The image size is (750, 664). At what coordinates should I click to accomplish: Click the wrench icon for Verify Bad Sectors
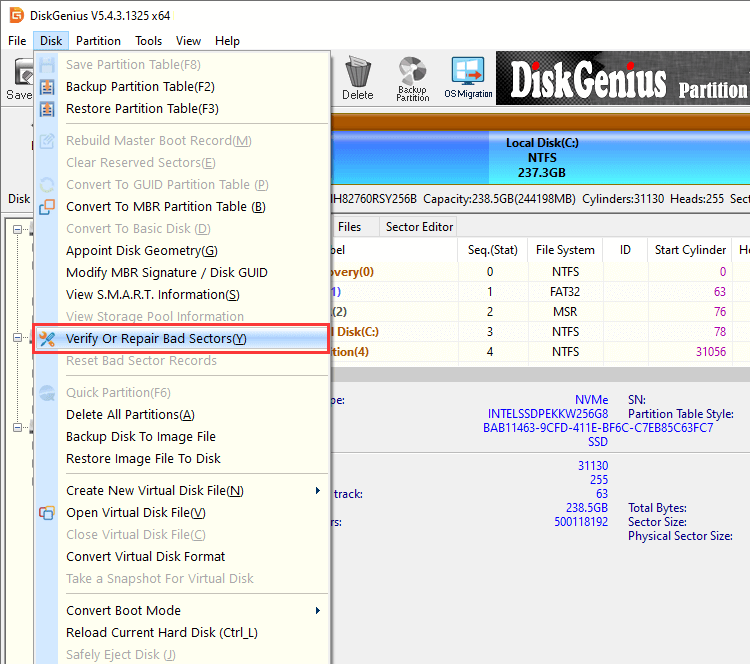click(47, 339)
